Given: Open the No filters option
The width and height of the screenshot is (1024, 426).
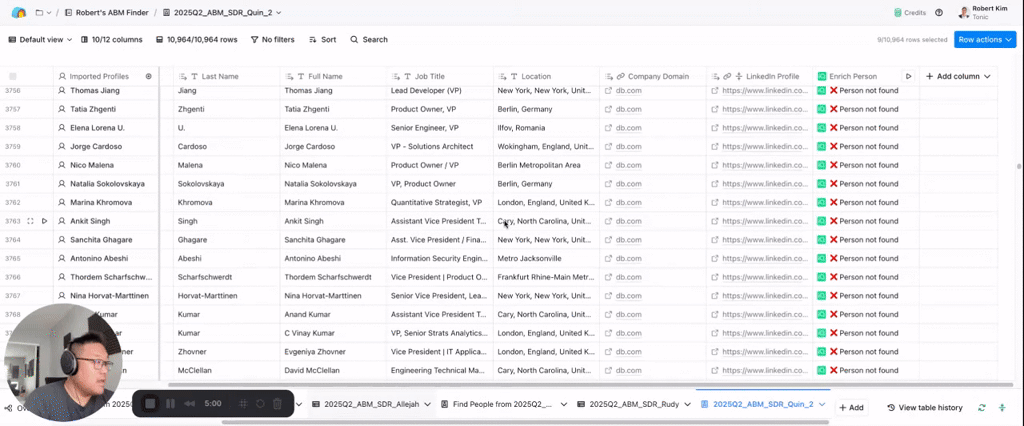Looking at the screenshot, I should tap(271, 40).
